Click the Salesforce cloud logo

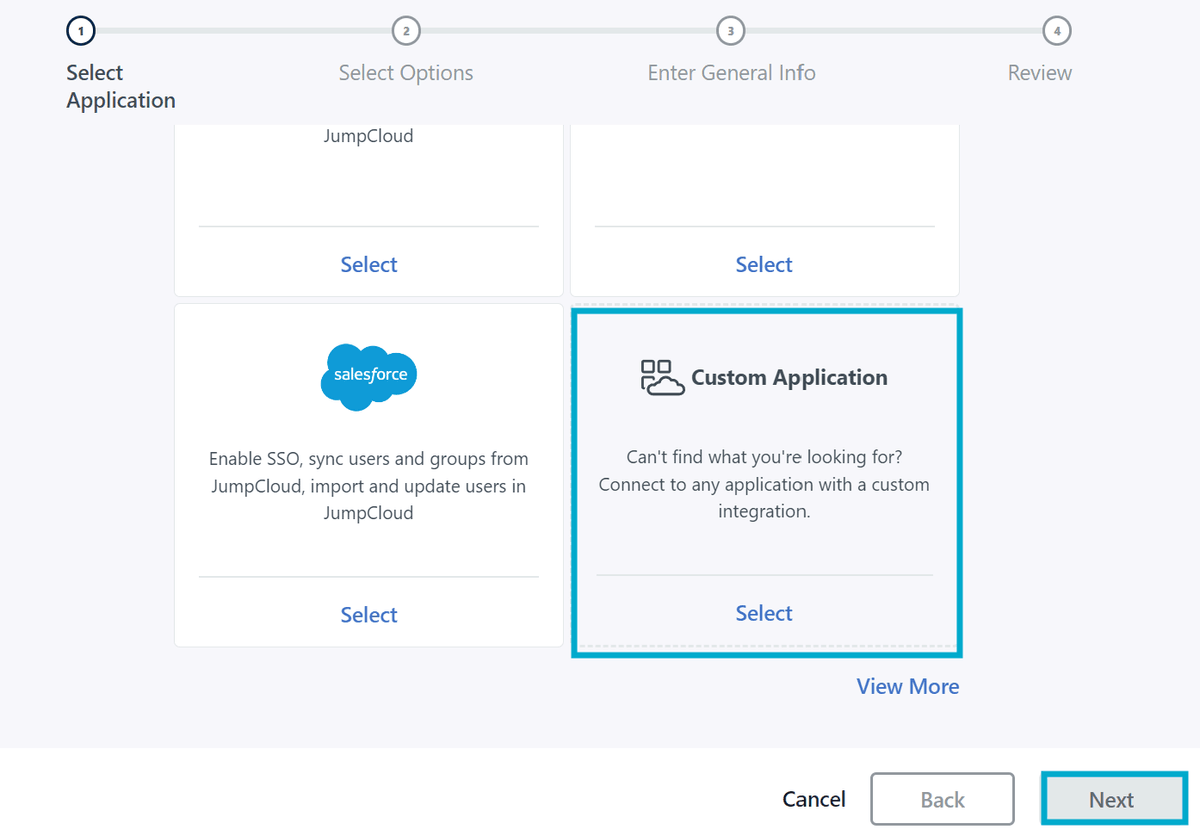point(368,377)
